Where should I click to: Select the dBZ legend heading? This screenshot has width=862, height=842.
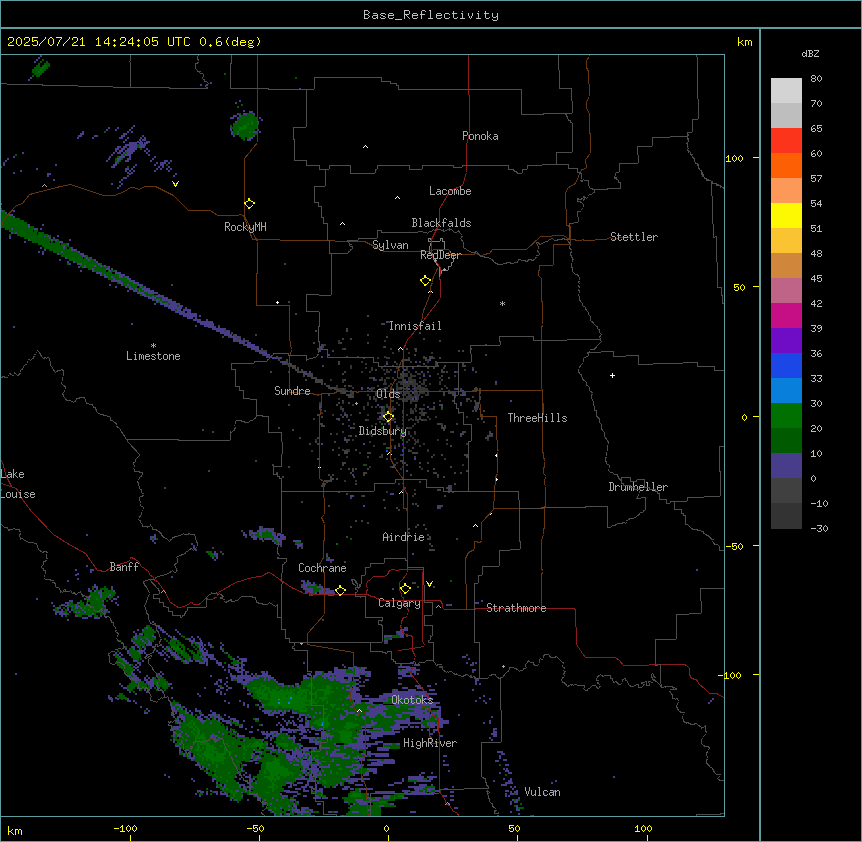[810, 53]
